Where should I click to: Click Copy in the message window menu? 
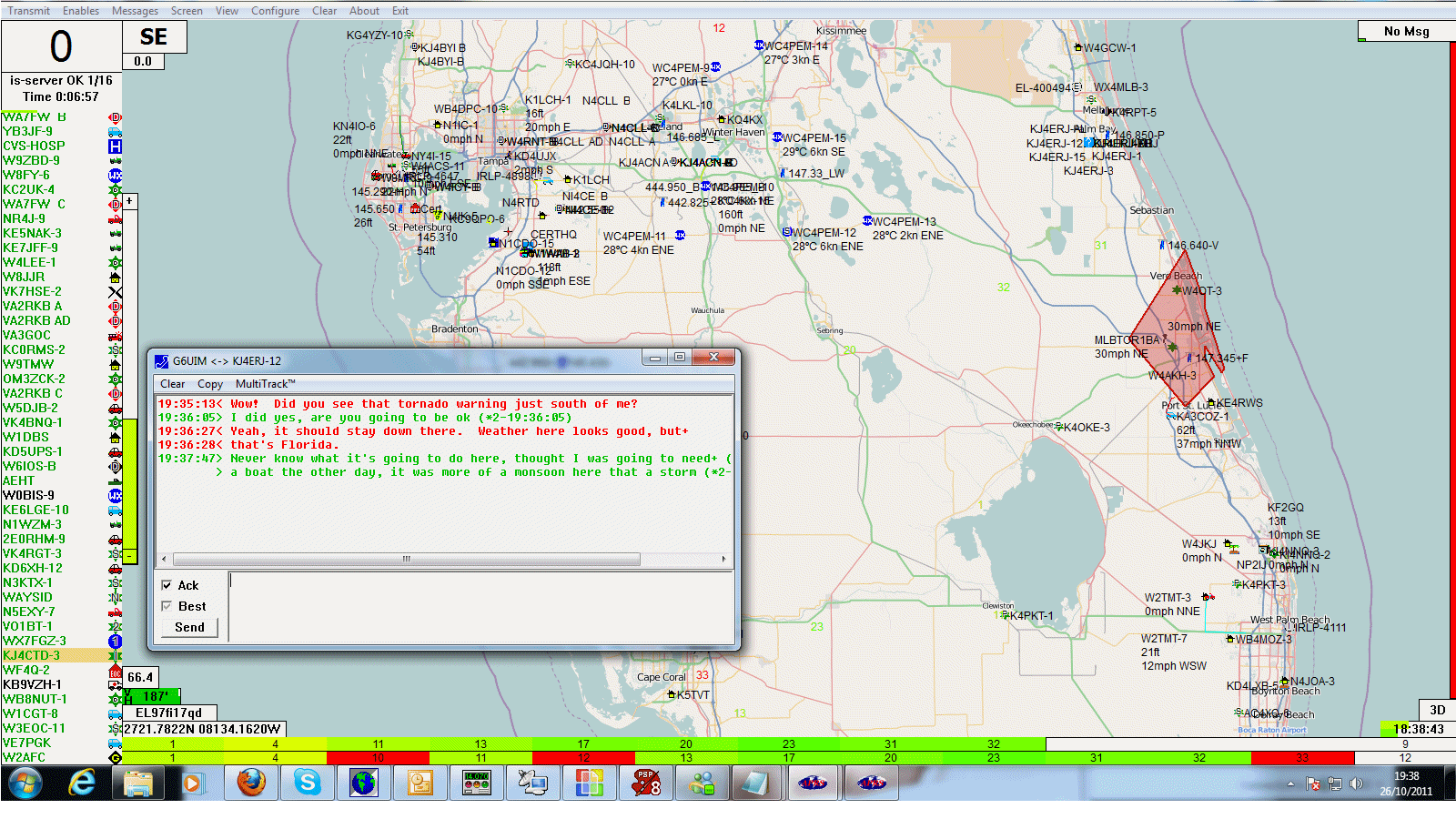click(210, 384)
